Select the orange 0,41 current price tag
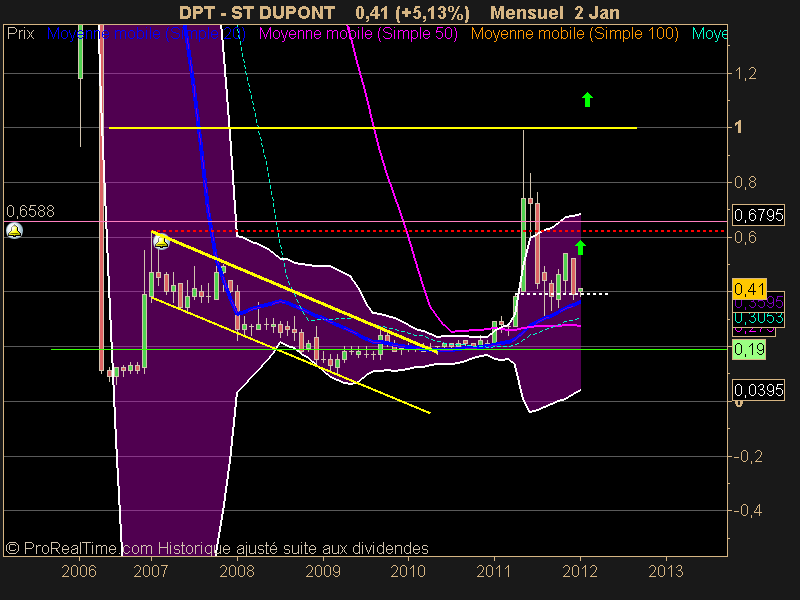The width and height of the screenshot is (800, 600). pos(749,289)
